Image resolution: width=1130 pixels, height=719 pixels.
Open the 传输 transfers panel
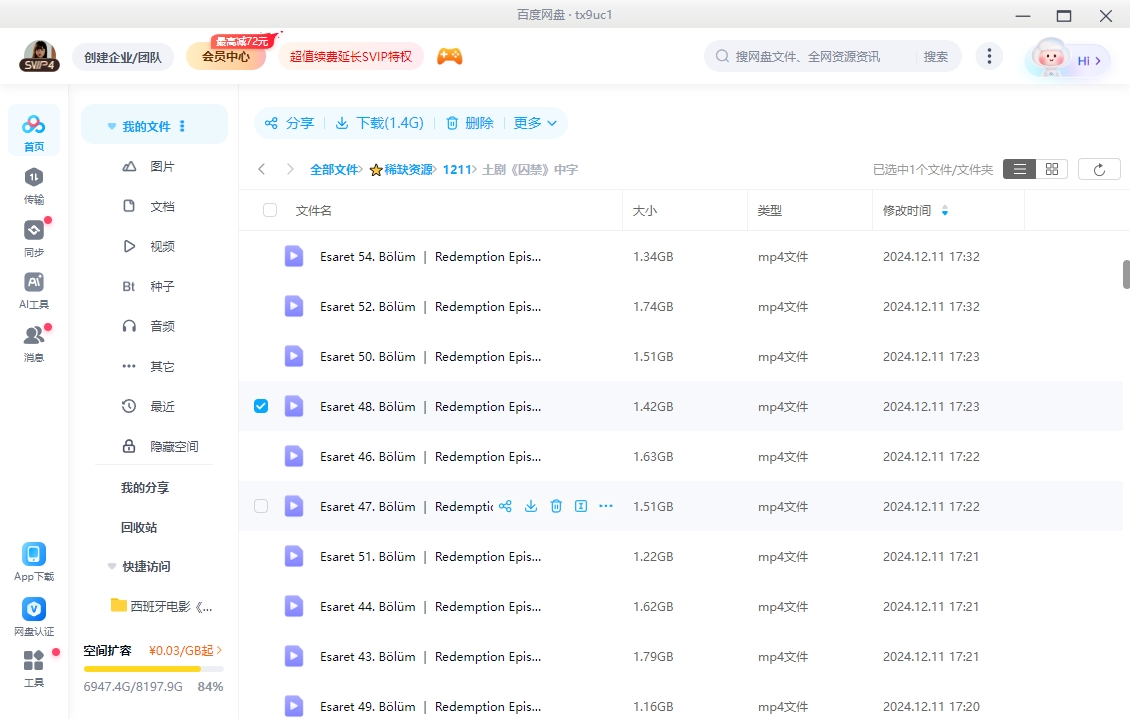coord(33,188)
